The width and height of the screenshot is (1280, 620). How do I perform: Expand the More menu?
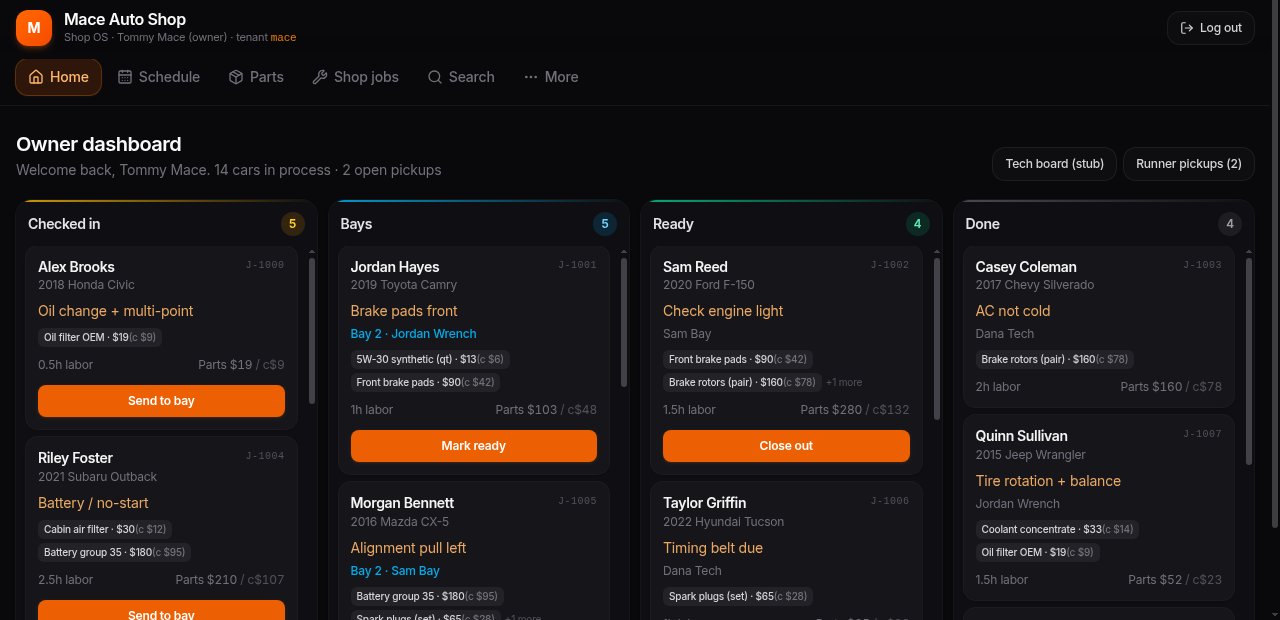tap(551, 77)
